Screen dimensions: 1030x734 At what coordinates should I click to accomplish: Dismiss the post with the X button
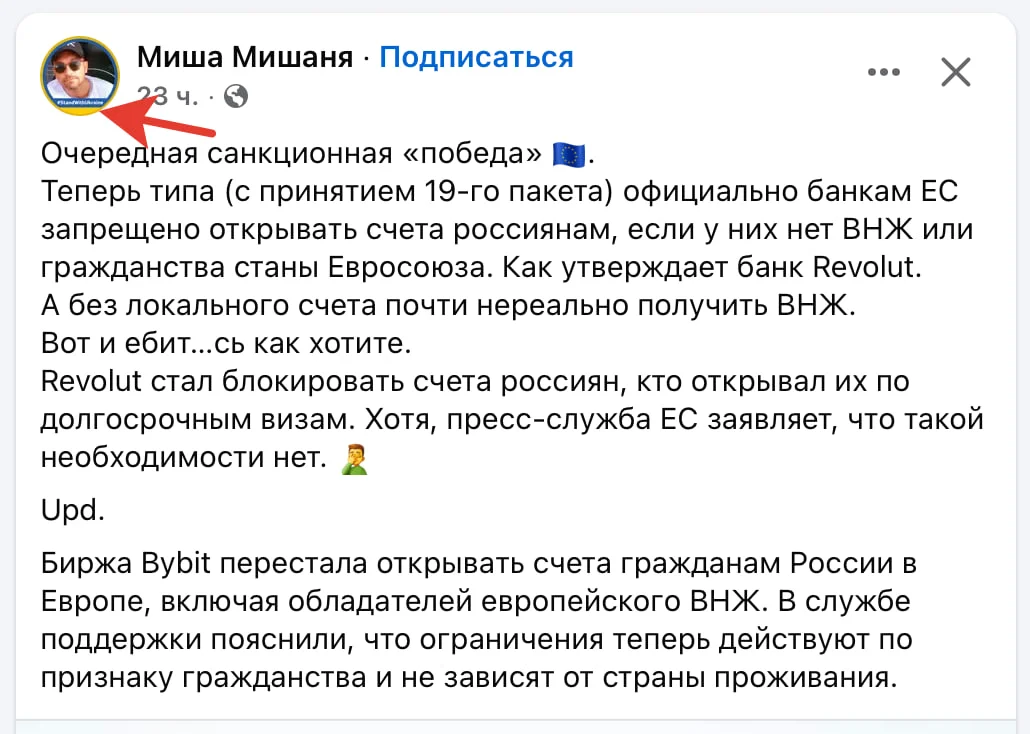[956, 71]
